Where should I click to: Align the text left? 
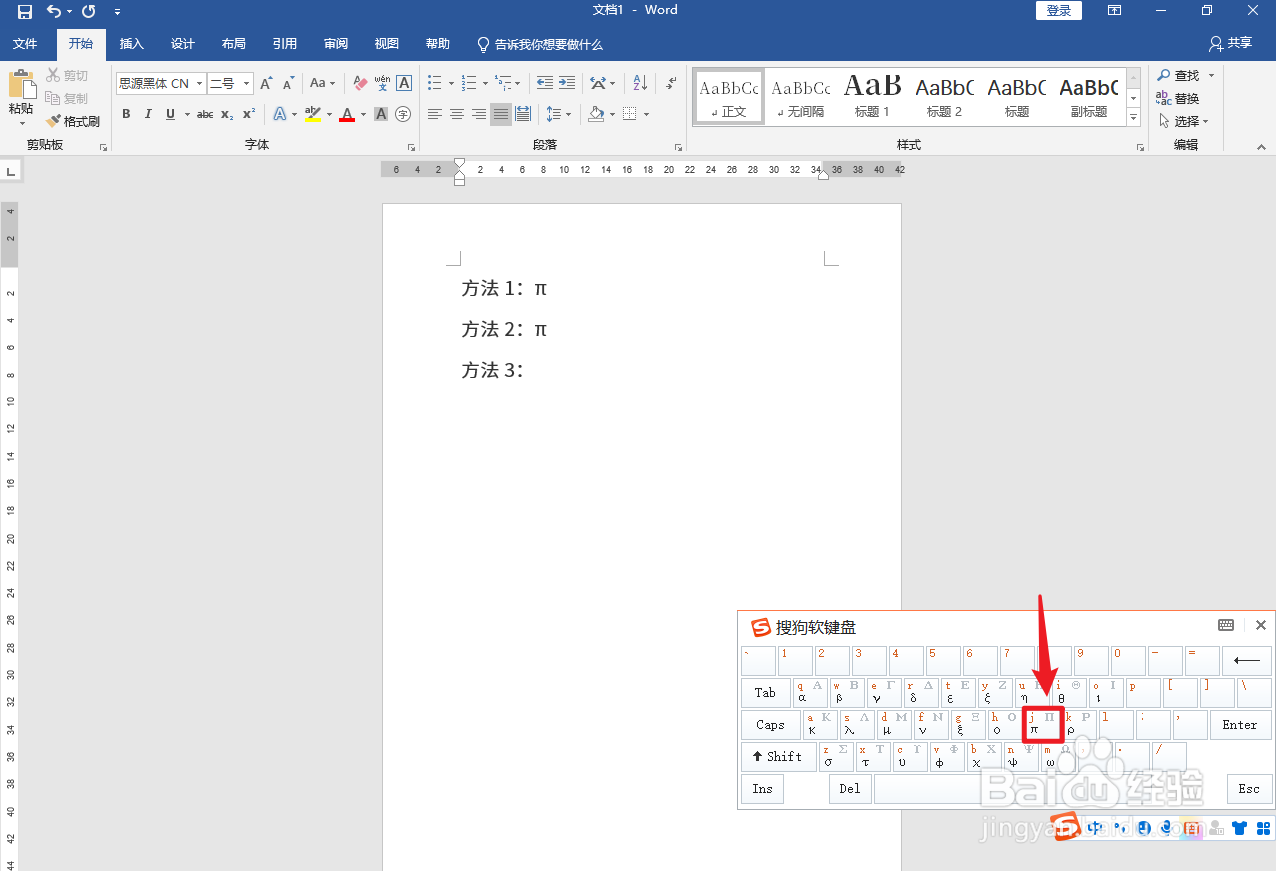434,114
